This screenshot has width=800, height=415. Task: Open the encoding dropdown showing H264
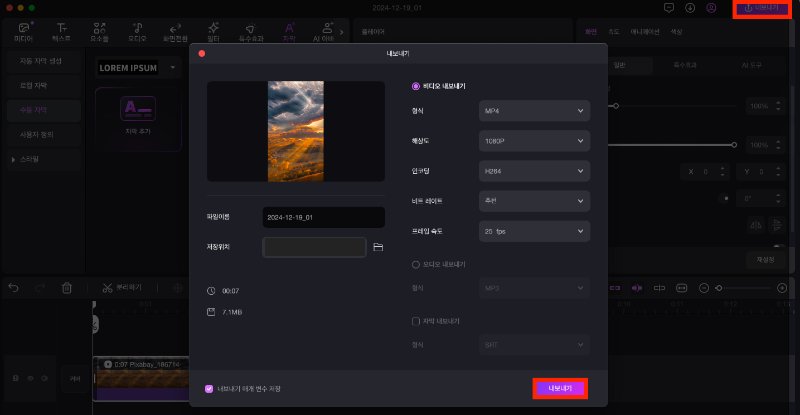click(534, 171)
